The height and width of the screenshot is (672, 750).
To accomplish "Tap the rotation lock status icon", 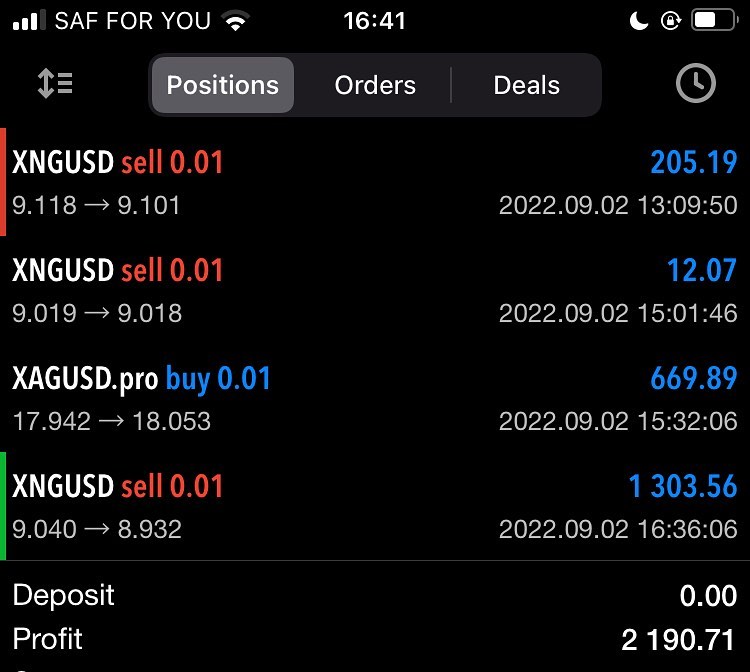I will (671, 21).
